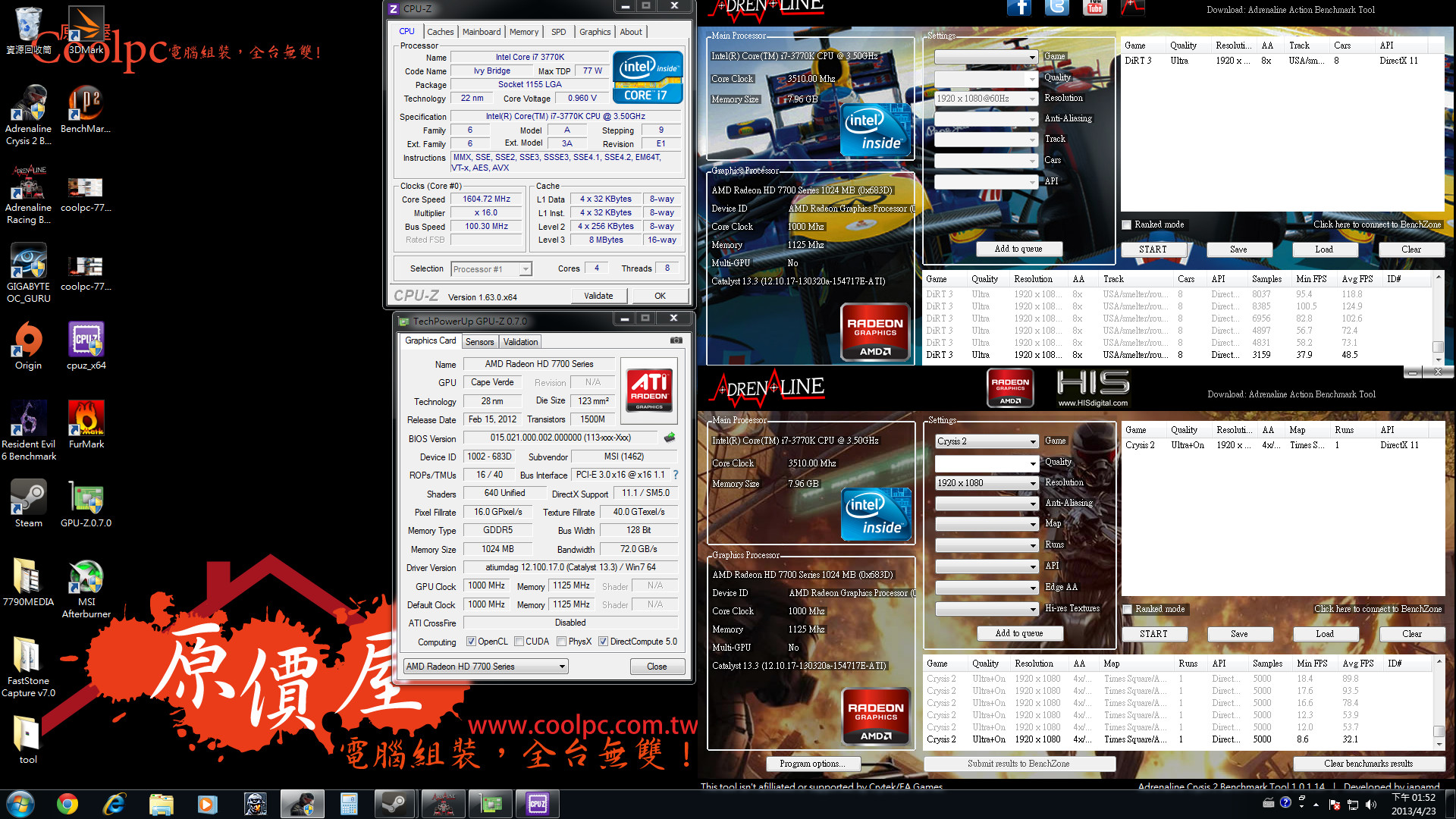Image resolution: width=1456 pixels, height=819 pixels.
Task: Open the 3DMark desktop shortcut
Action: 86,30
